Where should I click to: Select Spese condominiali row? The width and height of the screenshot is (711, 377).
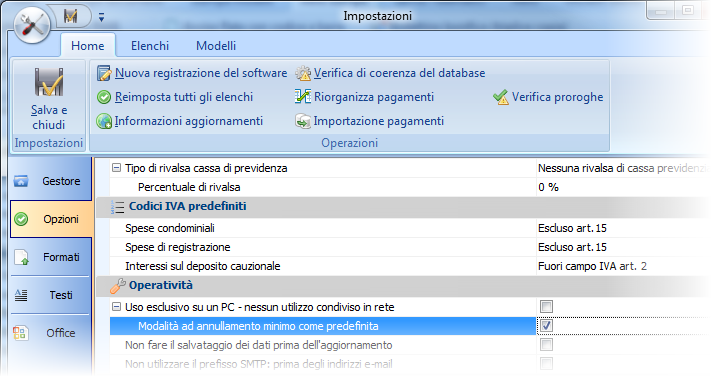click(x=323, y=228)
